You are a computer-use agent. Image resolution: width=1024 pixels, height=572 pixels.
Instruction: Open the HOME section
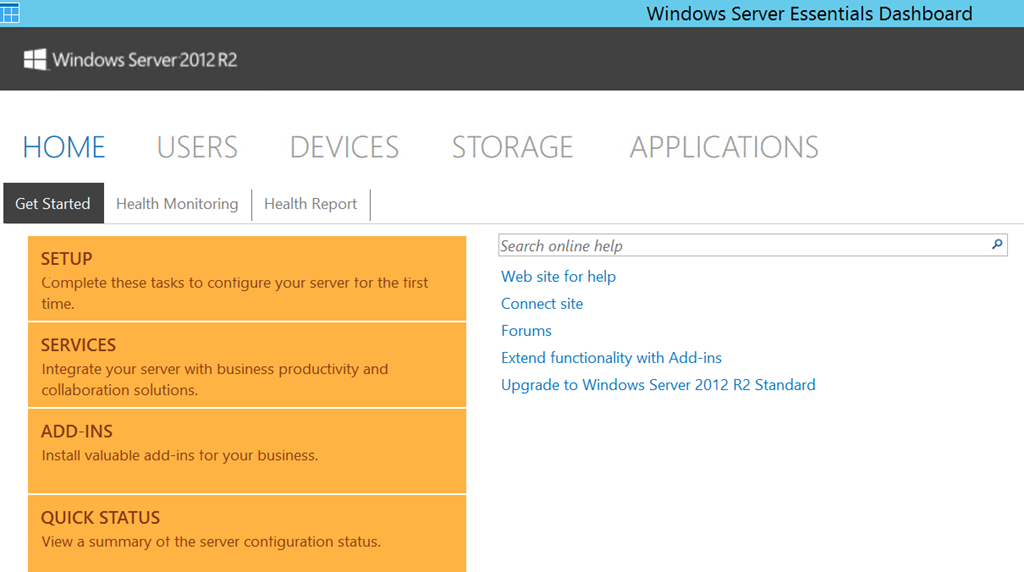(64, 147)
